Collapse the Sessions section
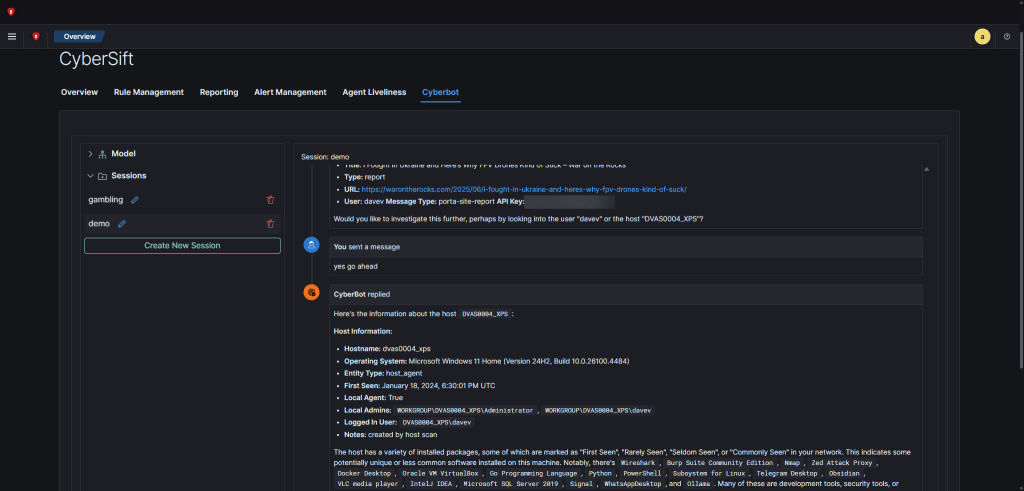The height and width of the screenshot is (491, 1024). click(90, 176)
